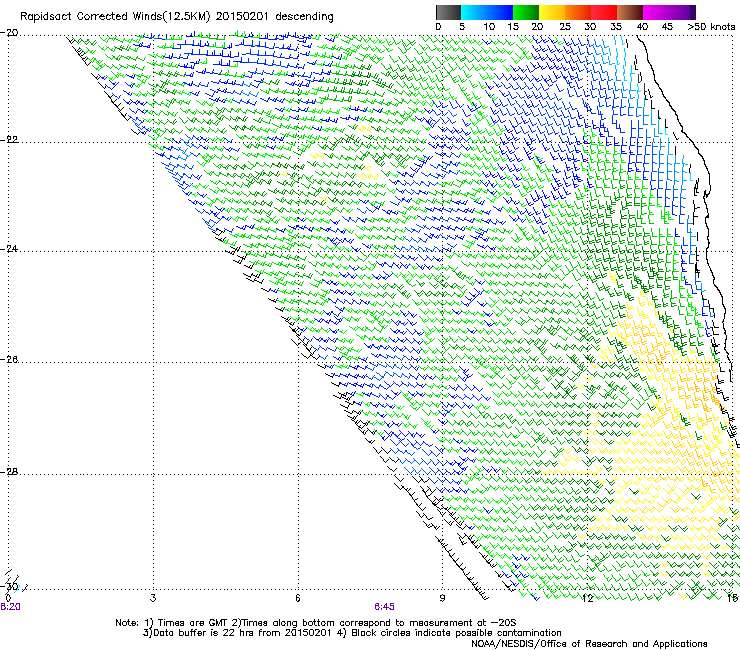This screenshot has width=740, height=650.
Task: Click the '>50 knots' legend label
Action: point(711,27)
